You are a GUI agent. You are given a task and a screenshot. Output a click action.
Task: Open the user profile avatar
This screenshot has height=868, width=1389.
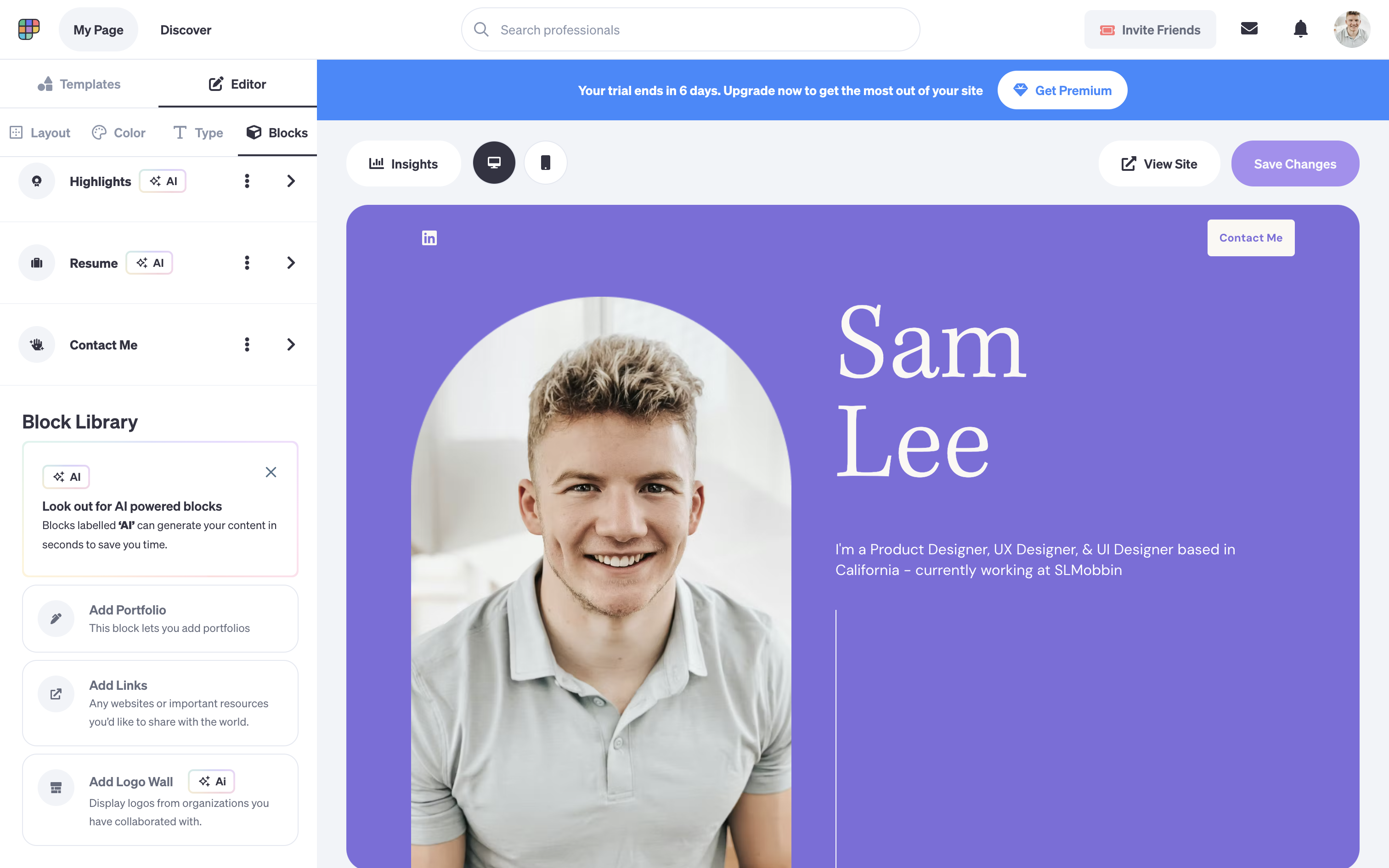(1352, 29)
